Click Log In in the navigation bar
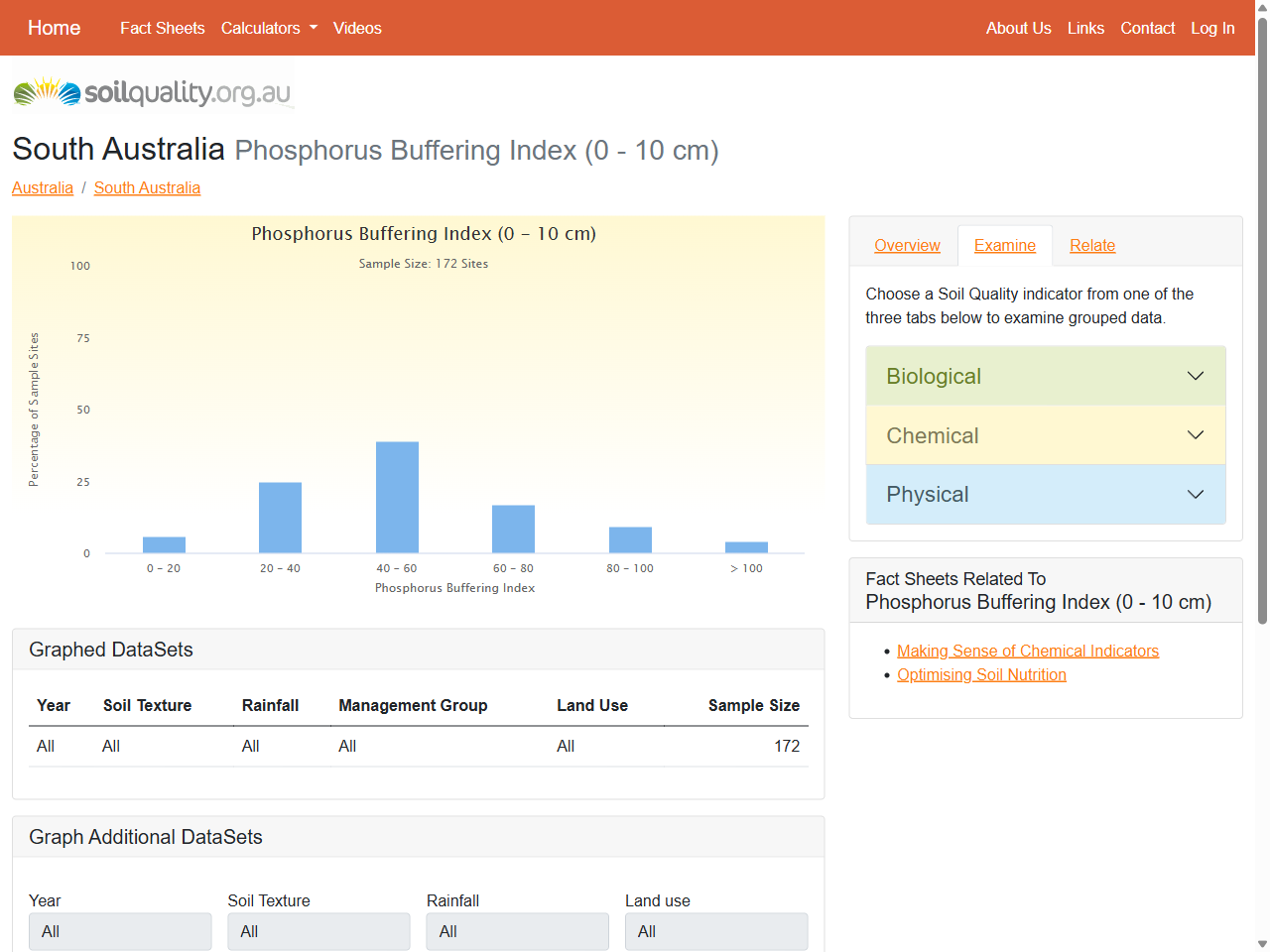 point(1212,28)
